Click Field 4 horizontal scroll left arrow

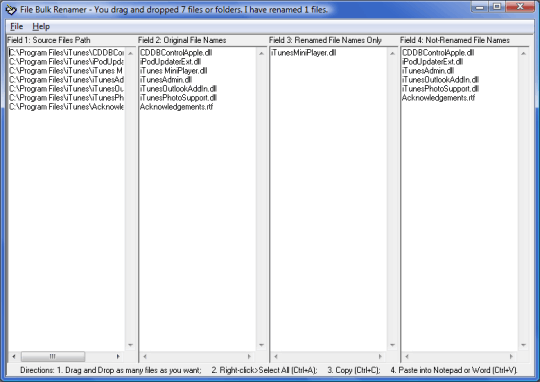tap(407, 356)
